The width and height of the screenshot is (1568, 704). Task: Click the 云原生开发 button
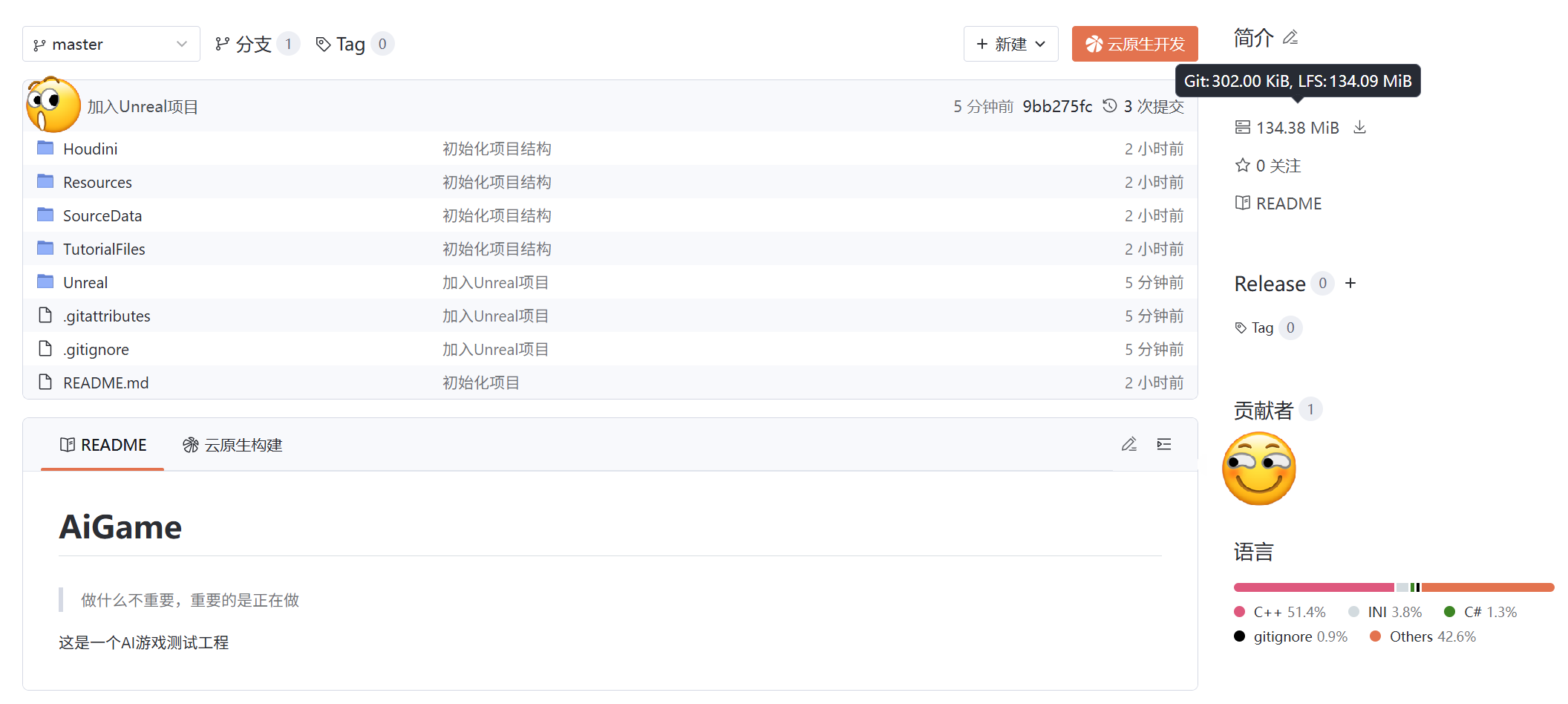click(x=1134, y=45)
